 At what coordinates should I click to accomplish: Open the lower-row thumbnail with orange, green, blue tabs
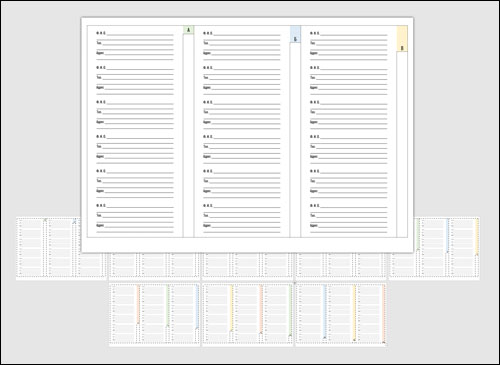click(154, 314)
